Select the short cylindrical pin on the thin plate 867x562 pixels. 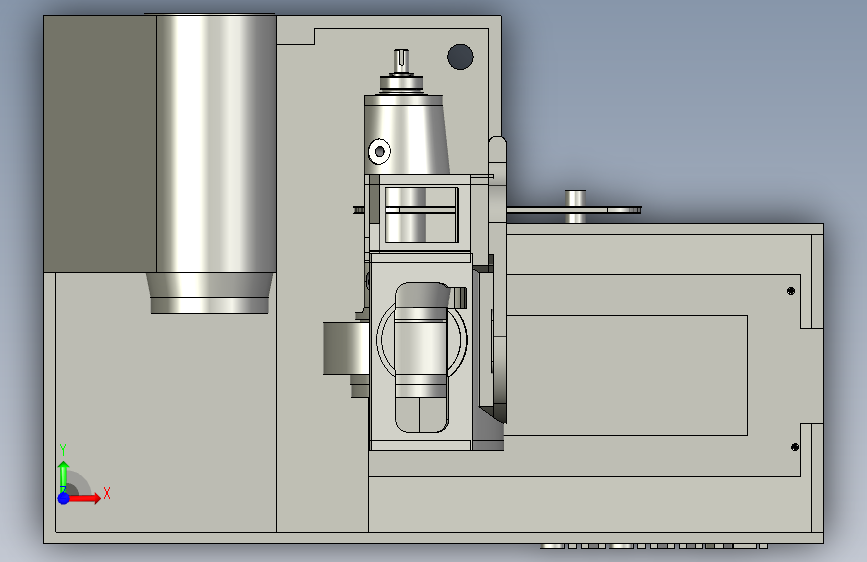pyautogui.click(x=575, y=206)
